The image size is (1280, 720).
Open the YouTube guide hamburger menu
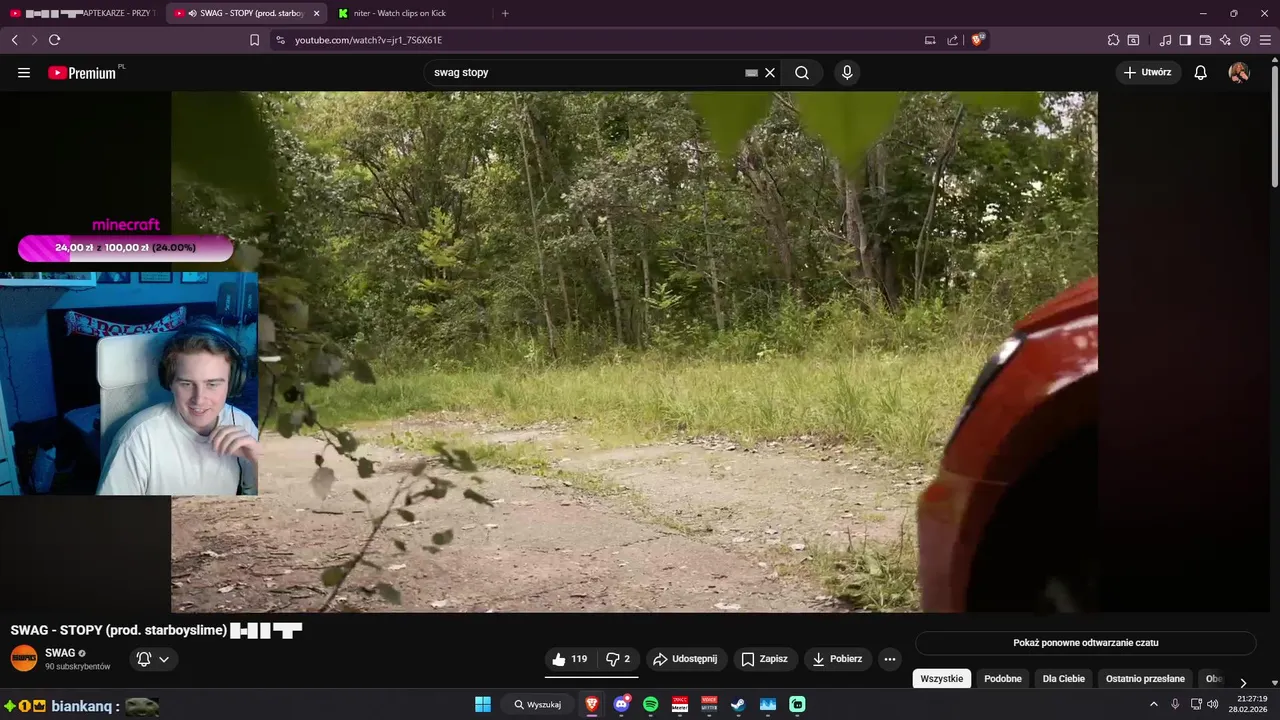point(24,73)
